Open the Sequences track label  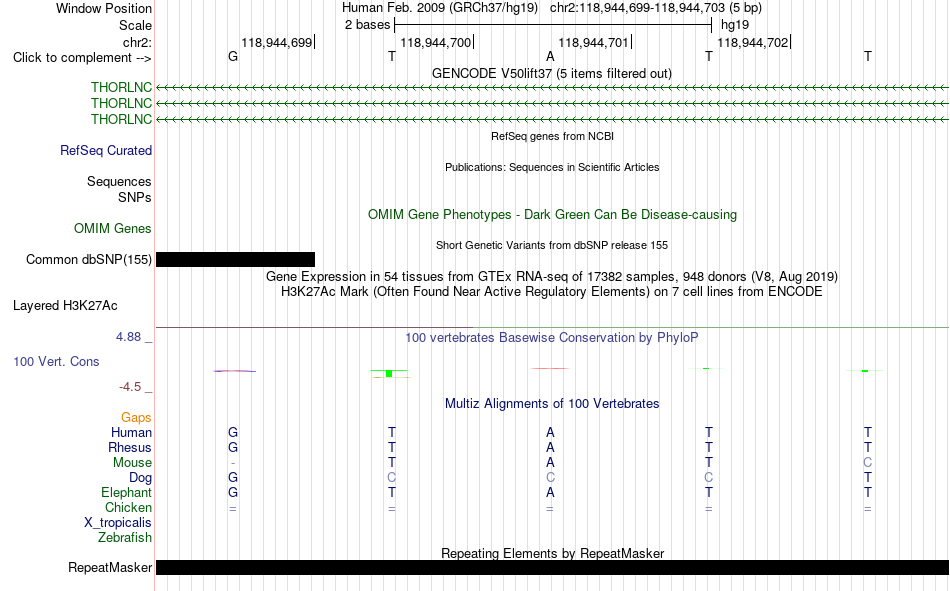click(x=119, y=181)
